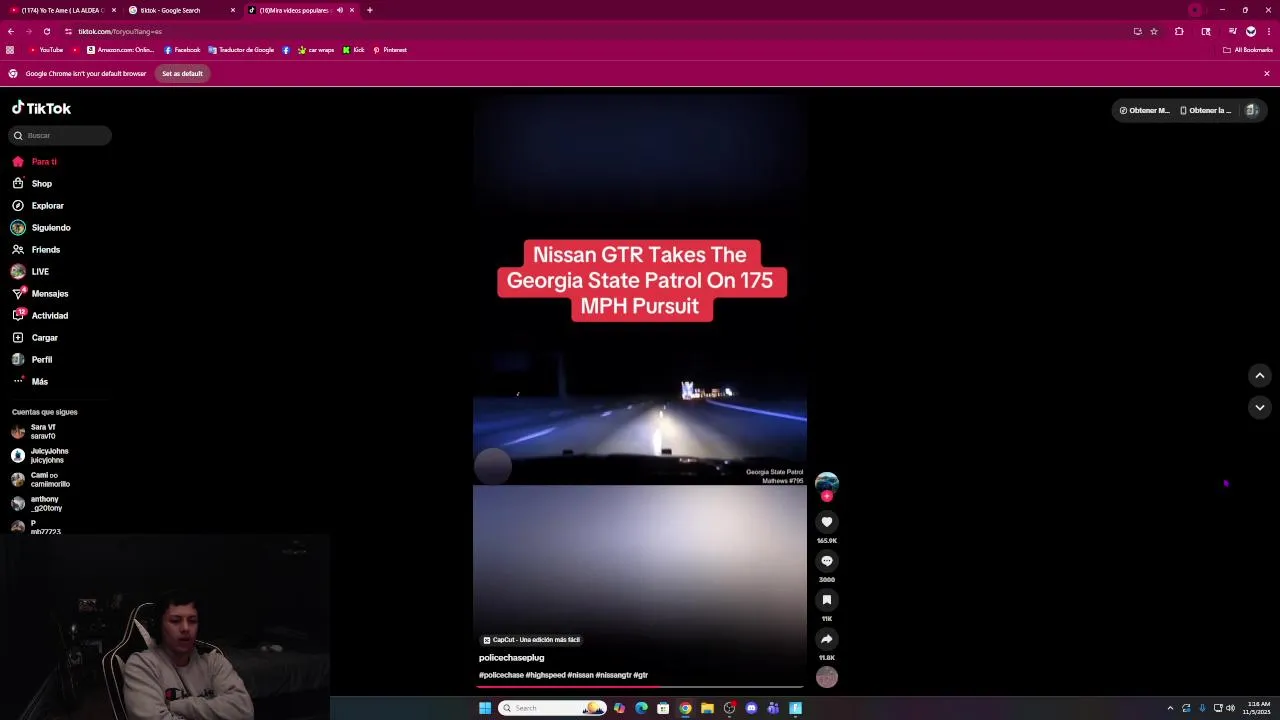Open the spinning music disc sound

click(827, 677)
